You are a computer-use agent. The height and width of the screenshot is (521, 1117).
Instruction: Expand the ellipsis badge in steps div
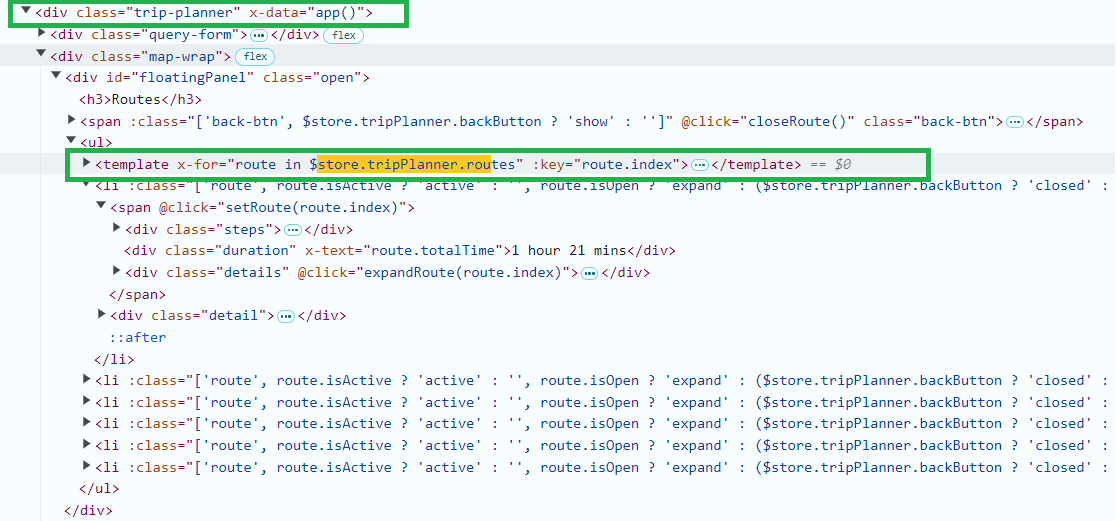click(293, 230)
